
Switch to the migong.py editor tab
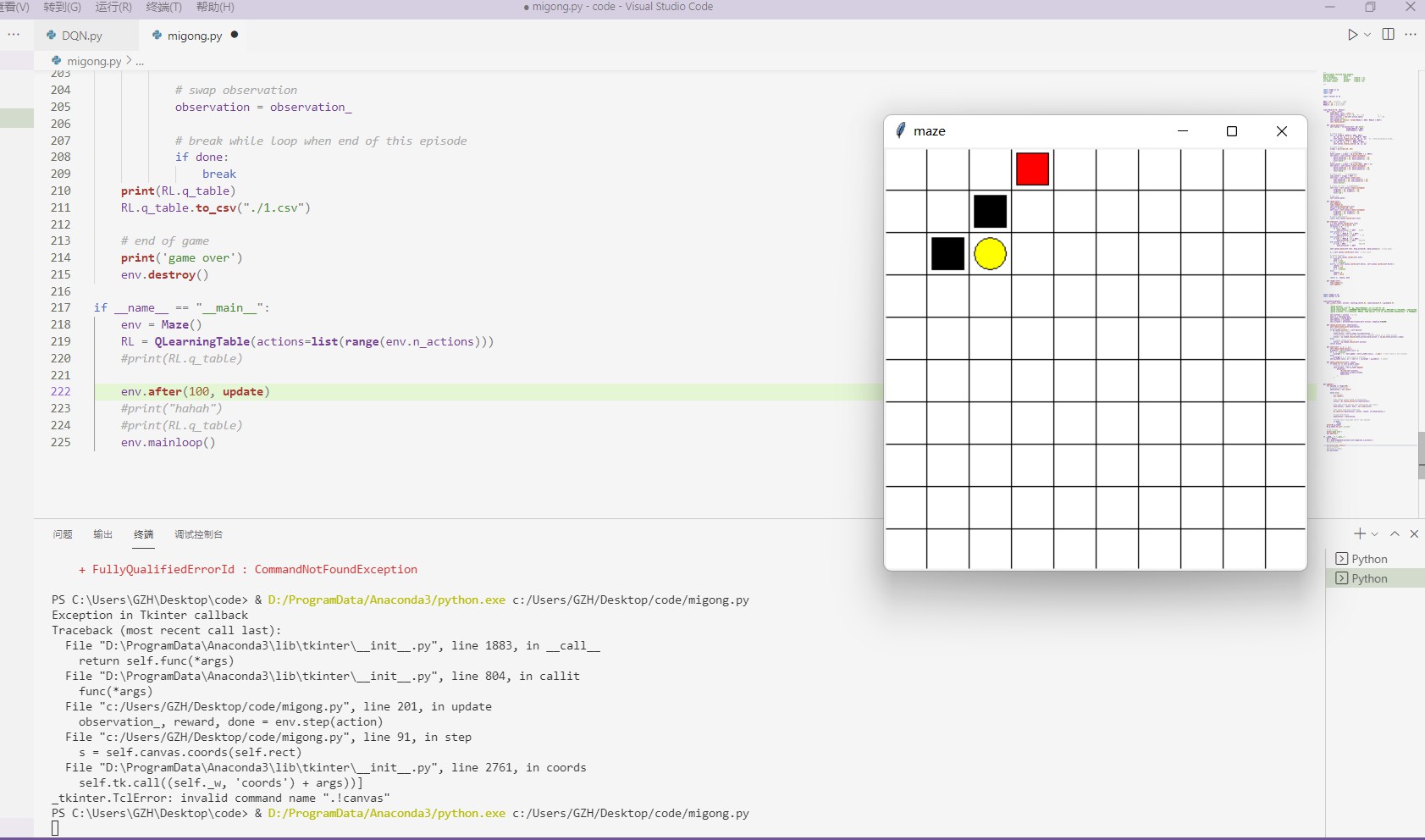point(195,36)
